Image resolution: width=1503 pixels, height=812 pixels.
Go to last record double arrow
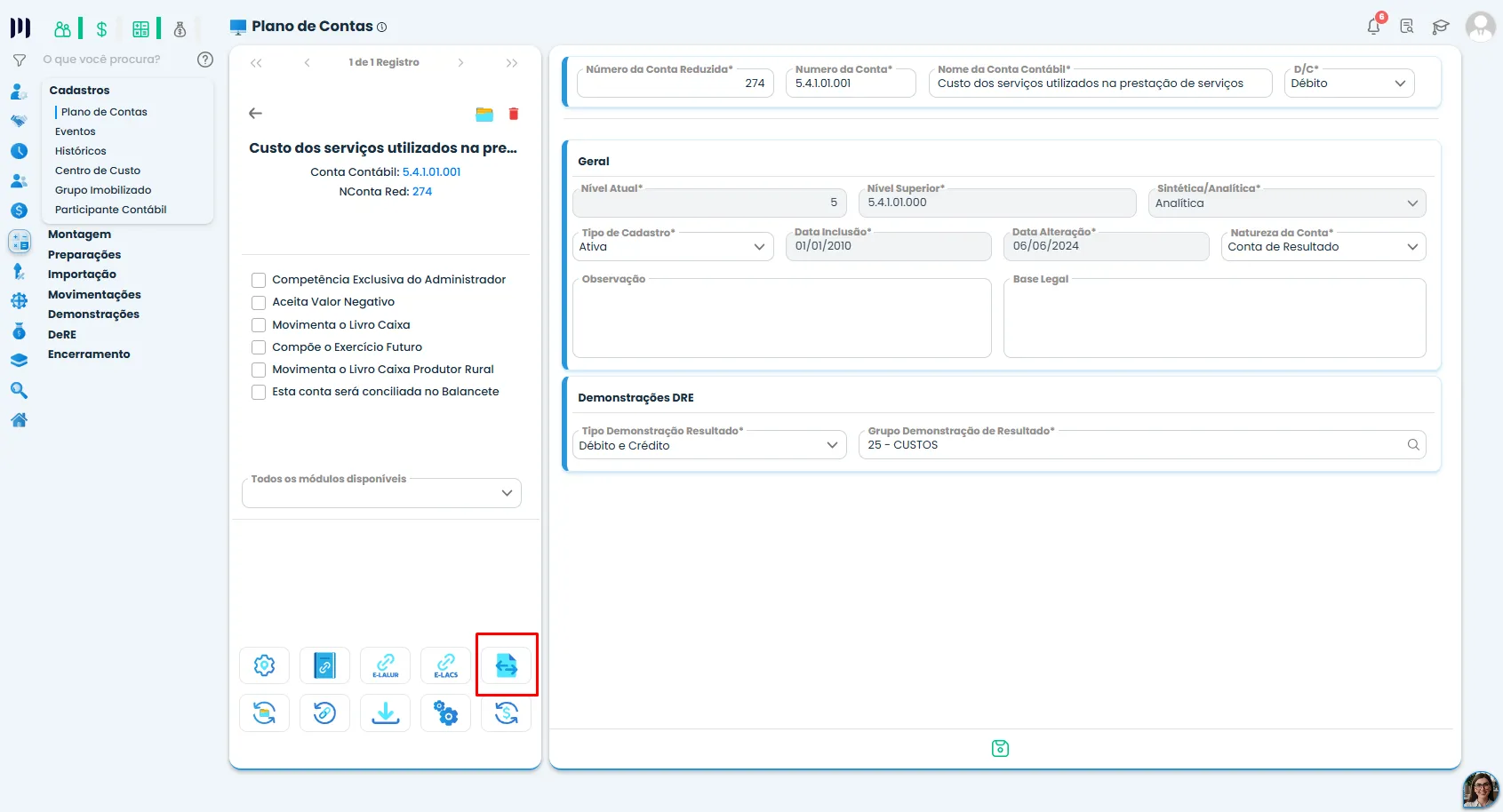point(512,63)
